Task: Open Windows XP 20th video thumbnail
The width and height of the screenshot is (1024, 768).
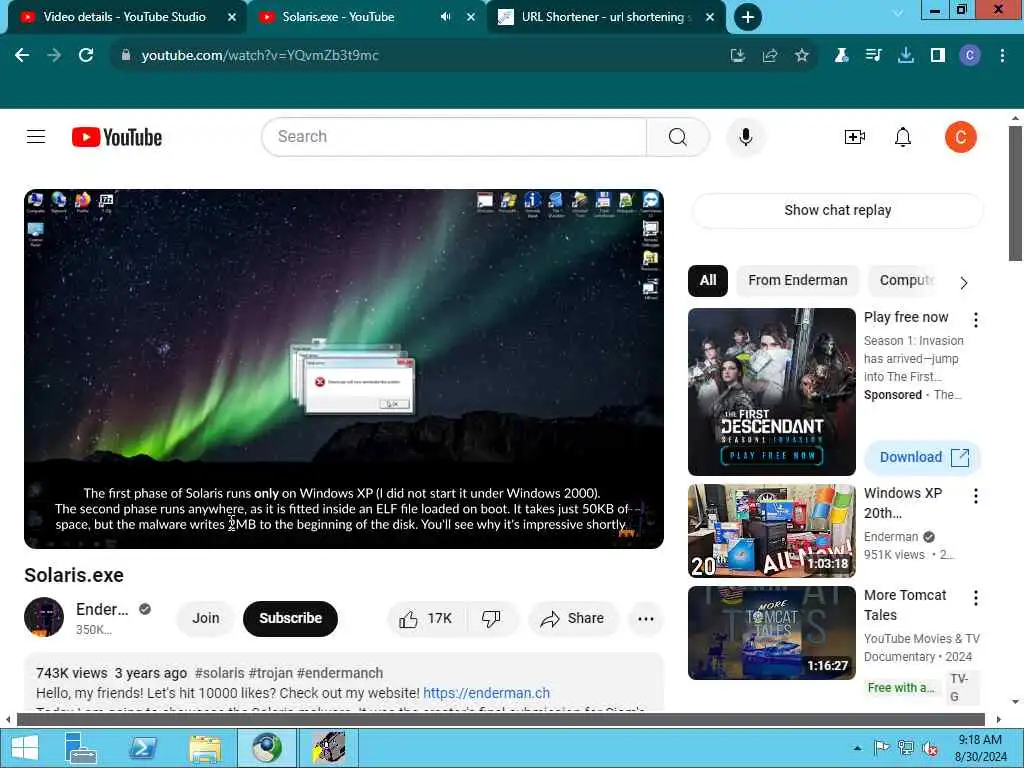Action: pos(771,531)
